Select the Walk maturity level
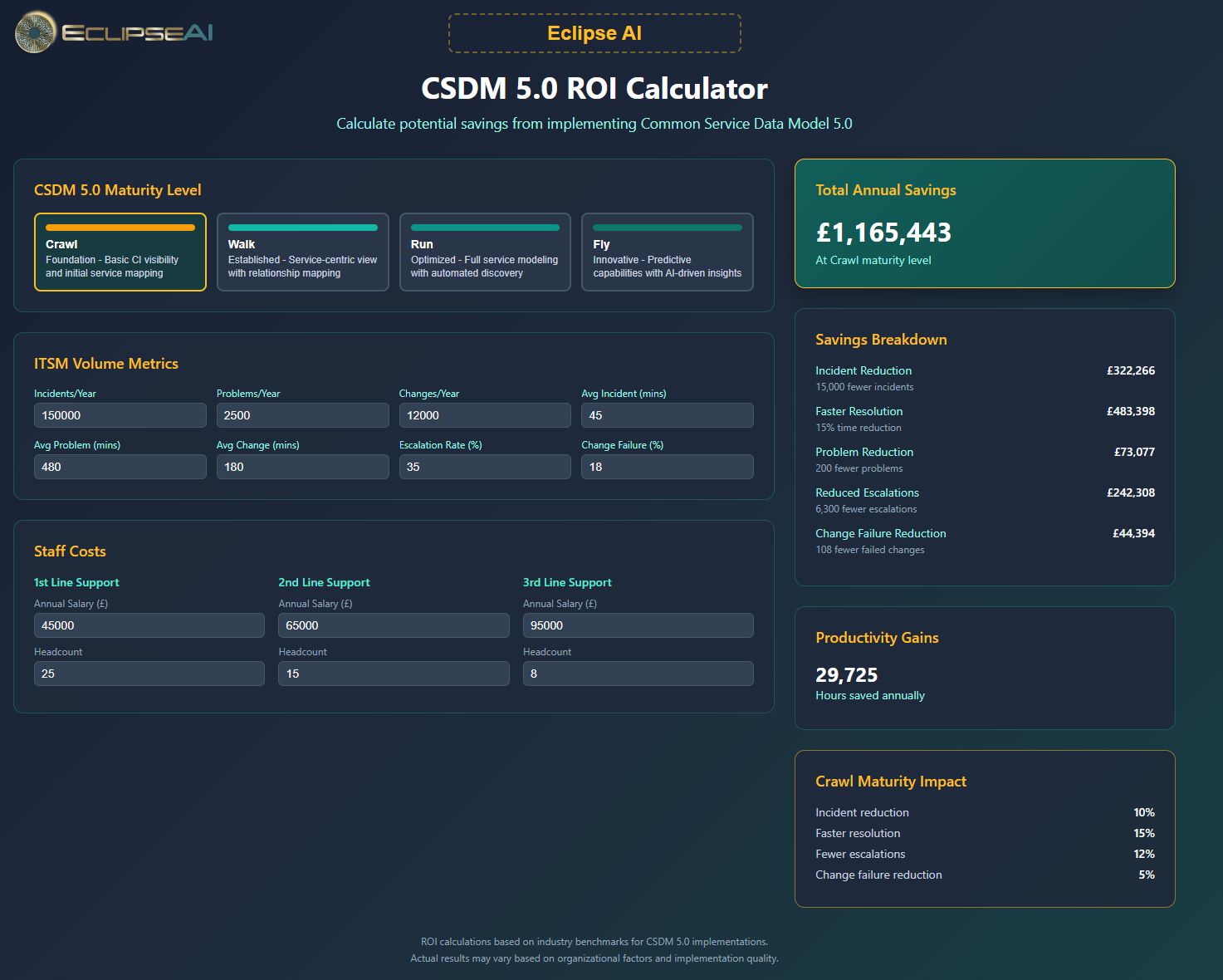The height and width of the screenshot is (980, 1223). click(302, 252)
